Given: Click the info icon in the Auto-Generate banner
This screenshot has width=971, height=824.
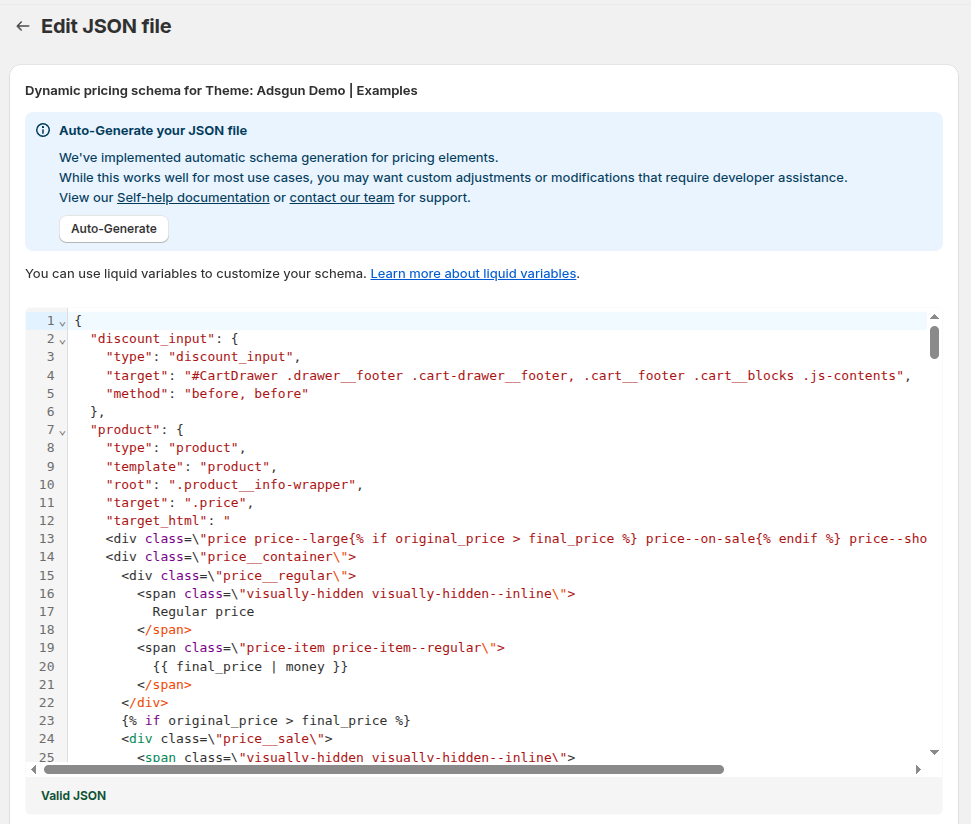Looking at the screenshot, I should coord(41,130).
